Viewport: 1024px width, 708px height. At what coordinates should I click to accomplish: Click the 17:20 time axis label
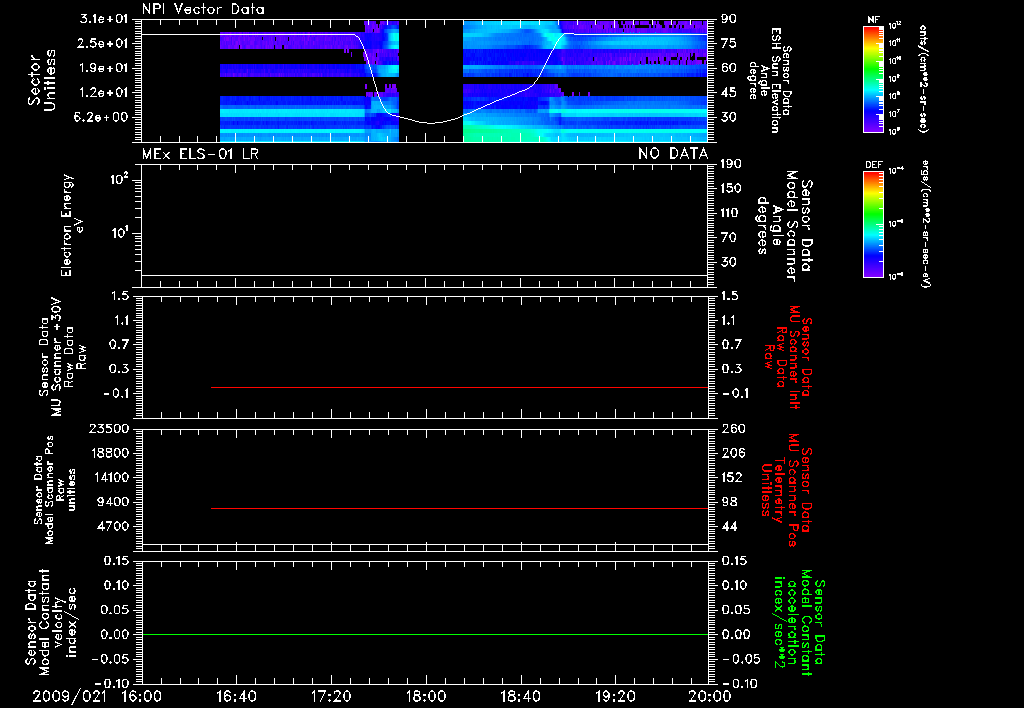[x=331, y=696]
